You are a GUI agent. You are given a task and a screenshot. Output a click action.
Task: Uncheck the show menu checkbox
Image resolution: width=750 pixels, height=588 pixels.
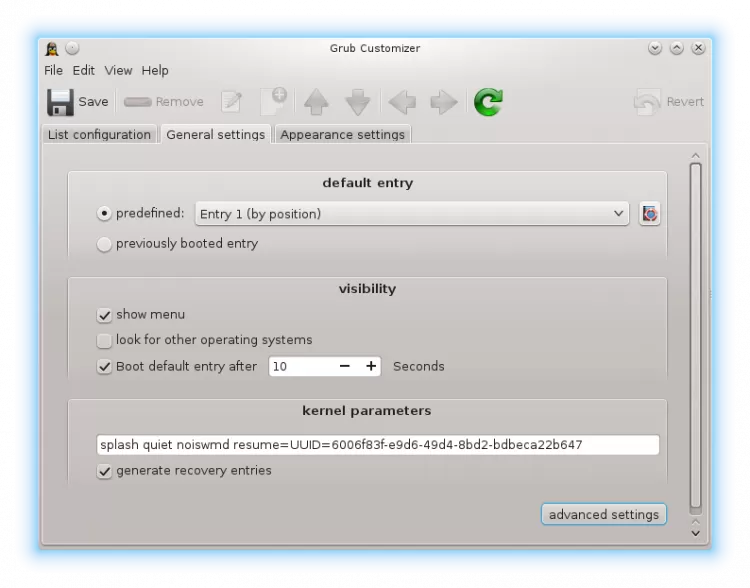(104, 315)
